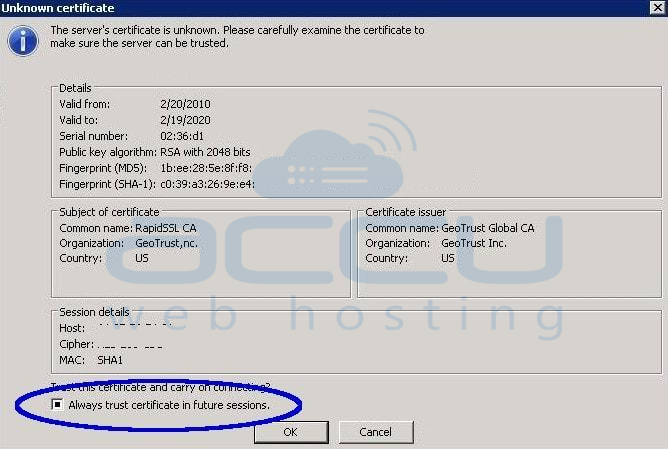
Task: Click the MD5 fingerprint value
Action: pos(206,168)
